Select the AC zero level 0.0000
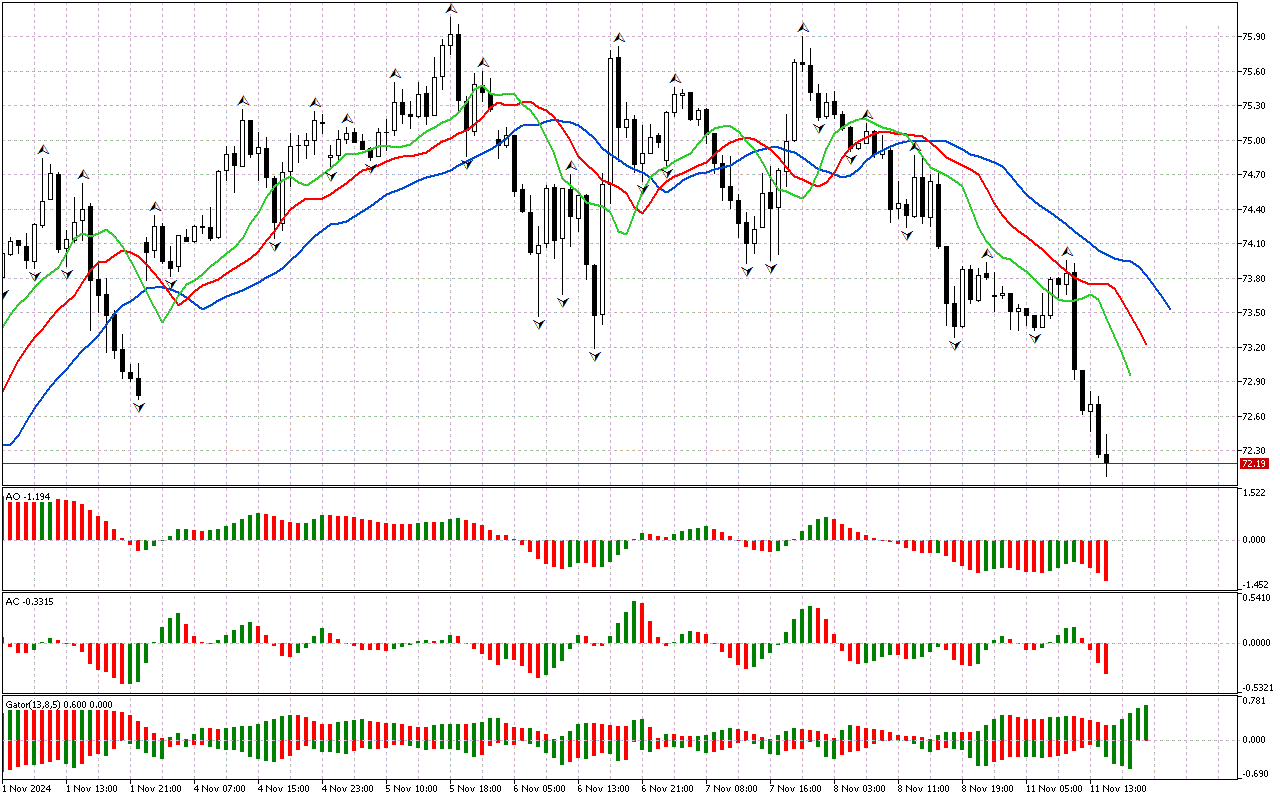This screenshot has width=1280, height=800. pyautogui.click(x=1256, y=643)
